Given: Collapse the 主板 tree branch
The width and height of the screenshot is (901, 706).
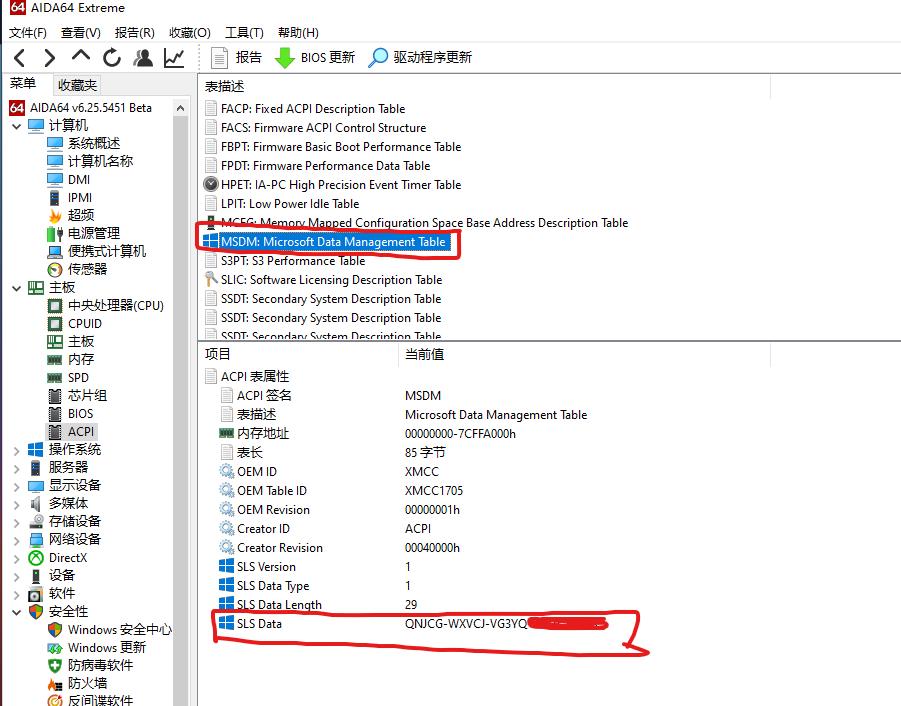Looking at the screenshot, I should [x=18, y=287].
